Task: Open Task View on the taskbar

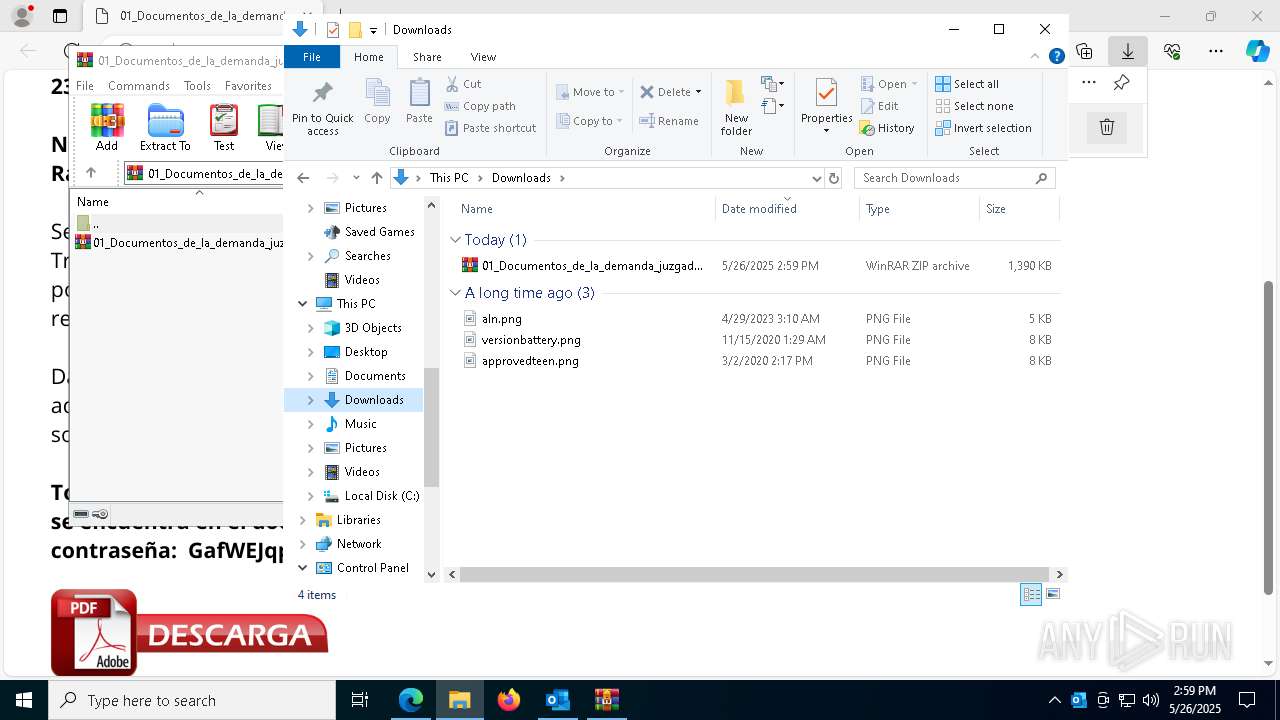Action: 360,700
